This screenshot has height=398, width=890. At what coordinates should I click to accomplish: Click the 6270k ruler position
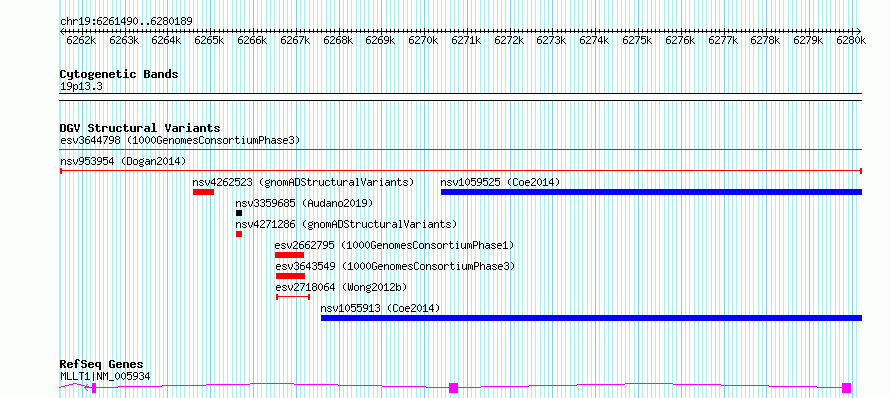pyautogui.click(x=423, y=40)
